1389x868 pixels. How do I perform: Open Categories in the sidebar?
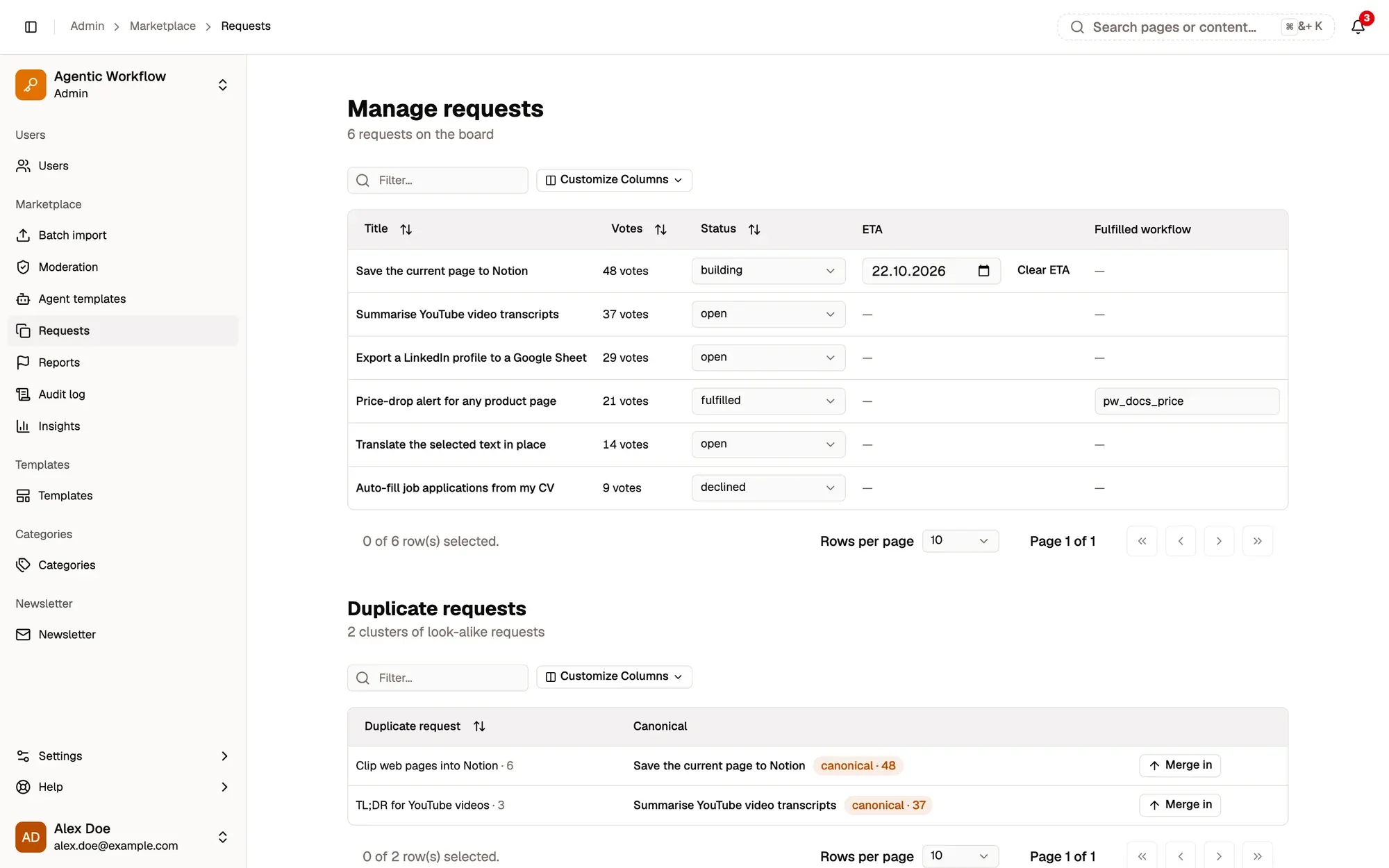click(123, 565)
